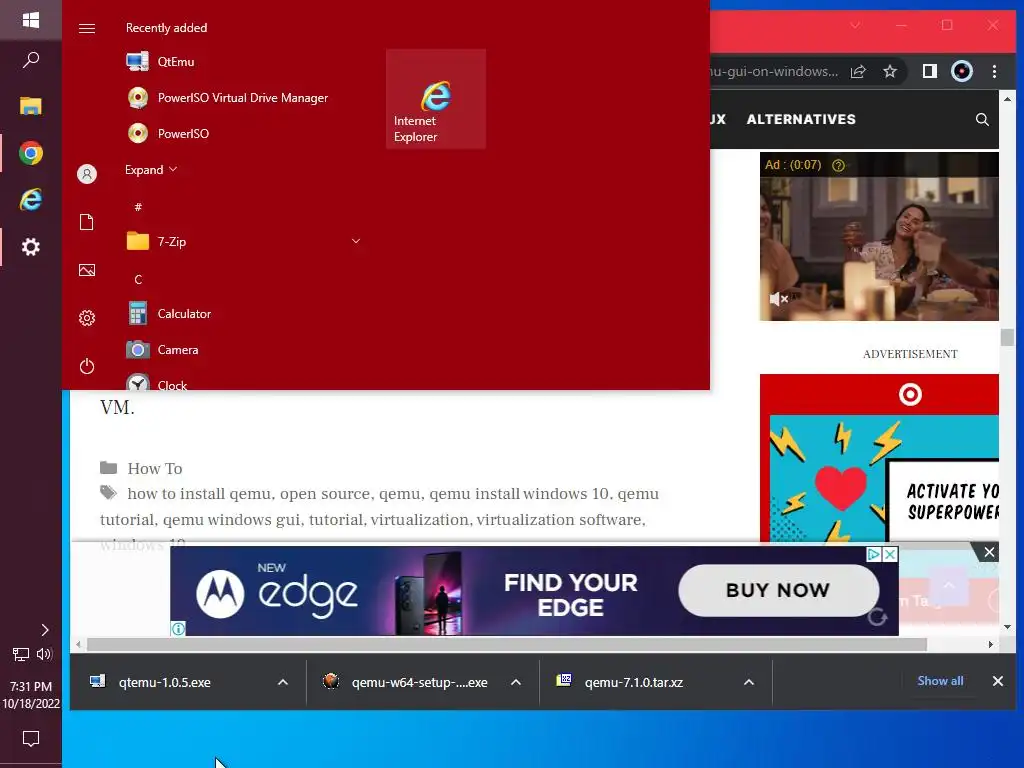Click the vertical page scrollbar thumb
The width and height of the screenshot is (1024, 768).
(x=1007, y=338)
